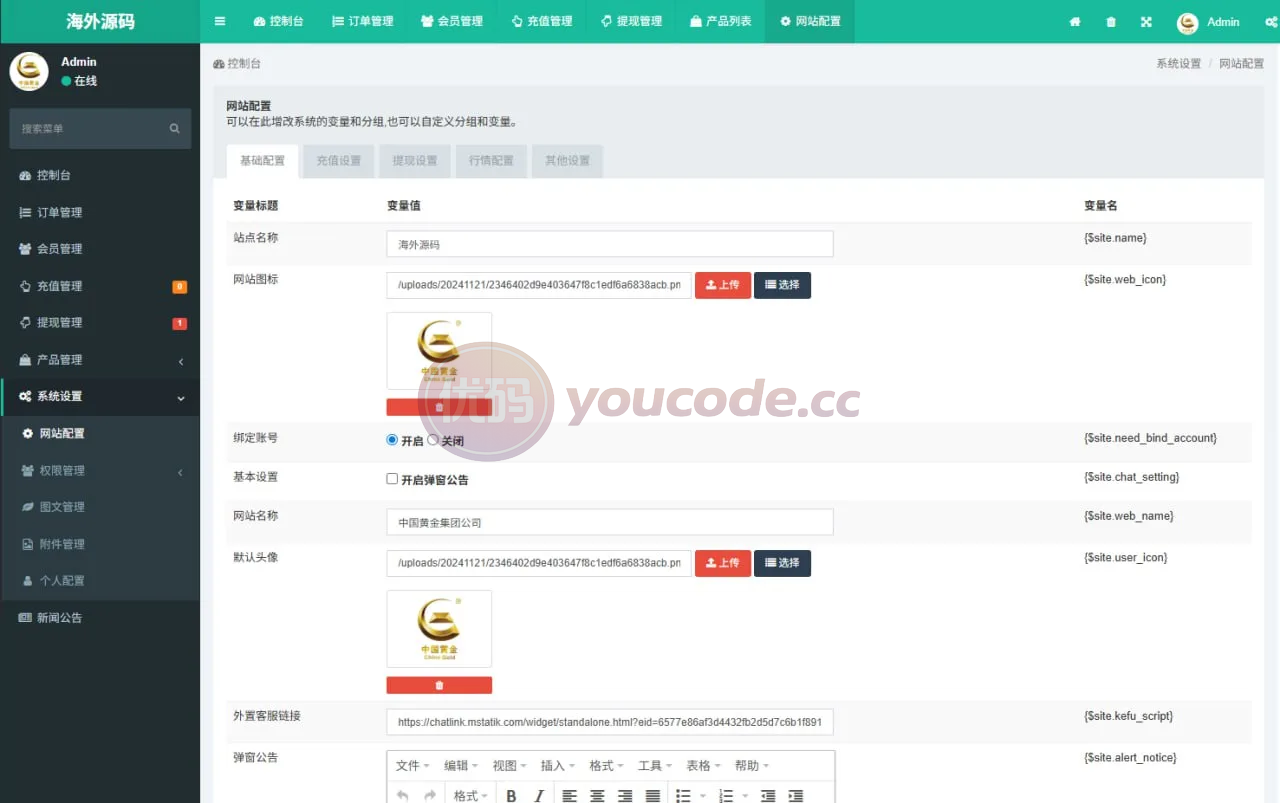Apply bold formatting in the editor

(511, 795)
